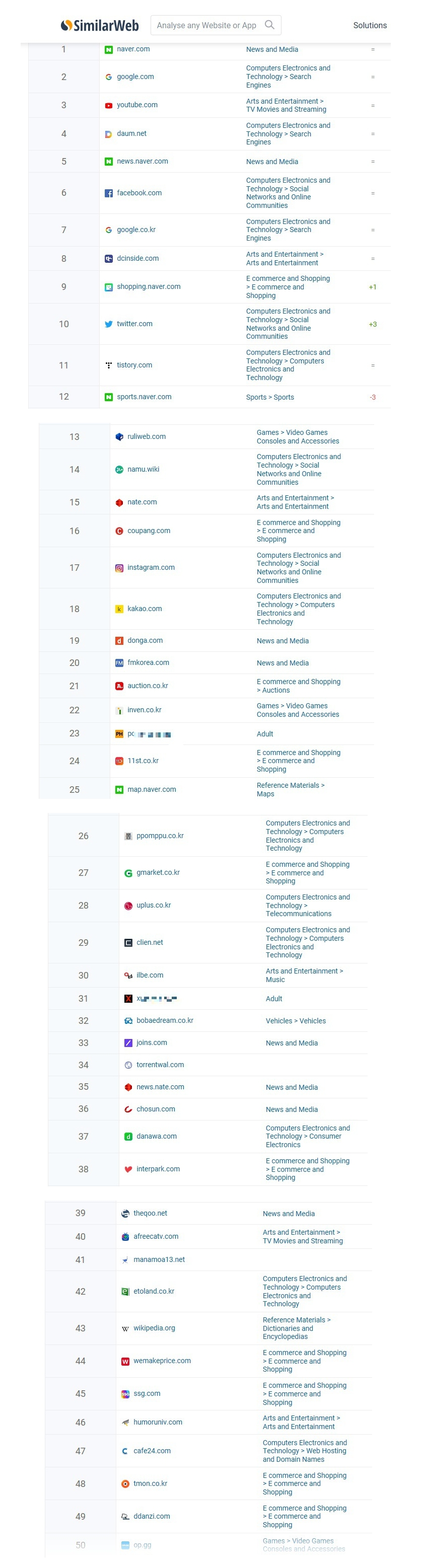Open the cafe24.com link

pos(152,1451)
